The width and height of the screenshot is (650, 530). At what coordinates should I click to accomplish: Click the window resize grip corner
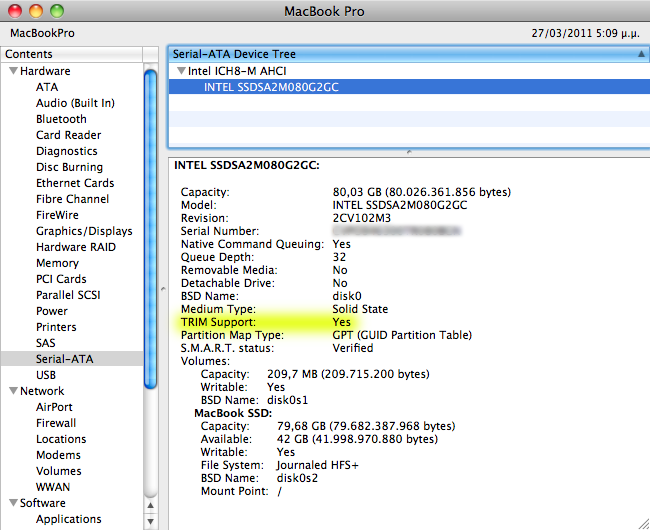(x=644, y=524)
